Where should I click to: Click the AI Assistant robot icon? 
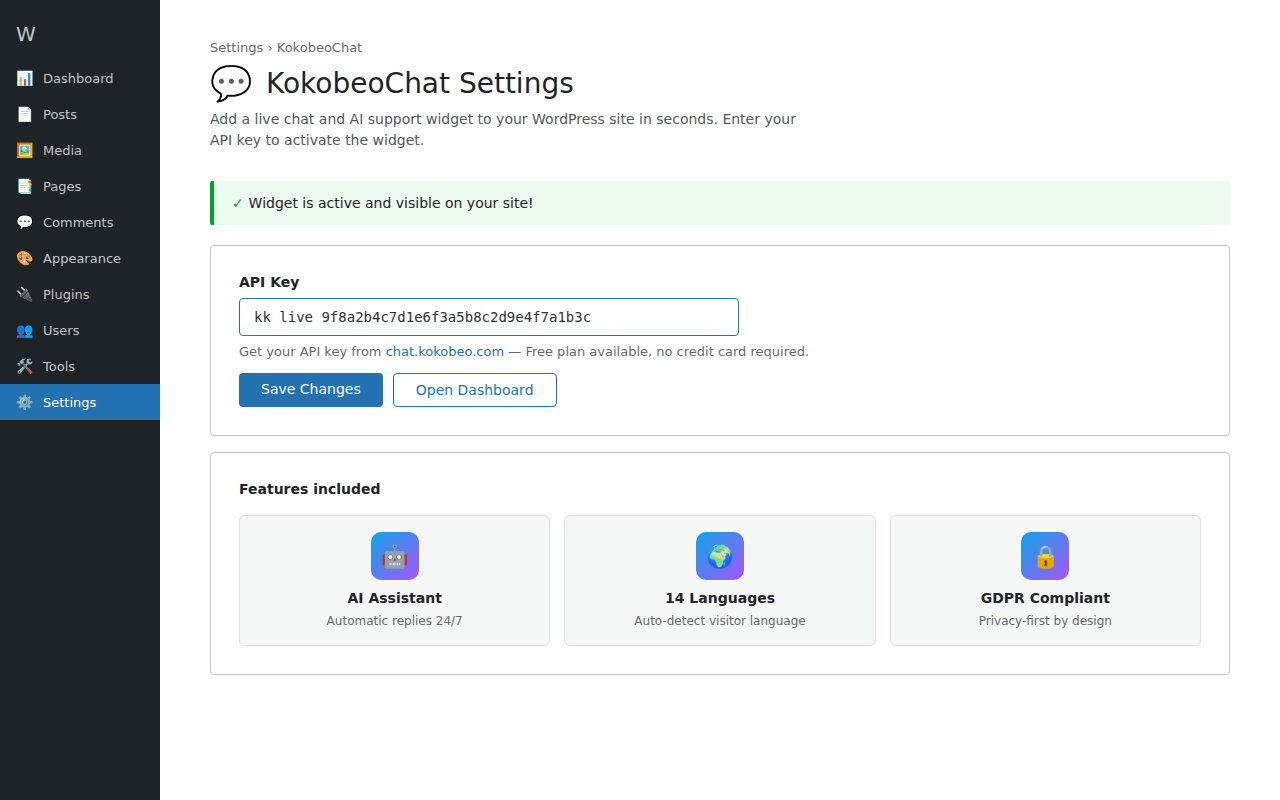[394, 556]
